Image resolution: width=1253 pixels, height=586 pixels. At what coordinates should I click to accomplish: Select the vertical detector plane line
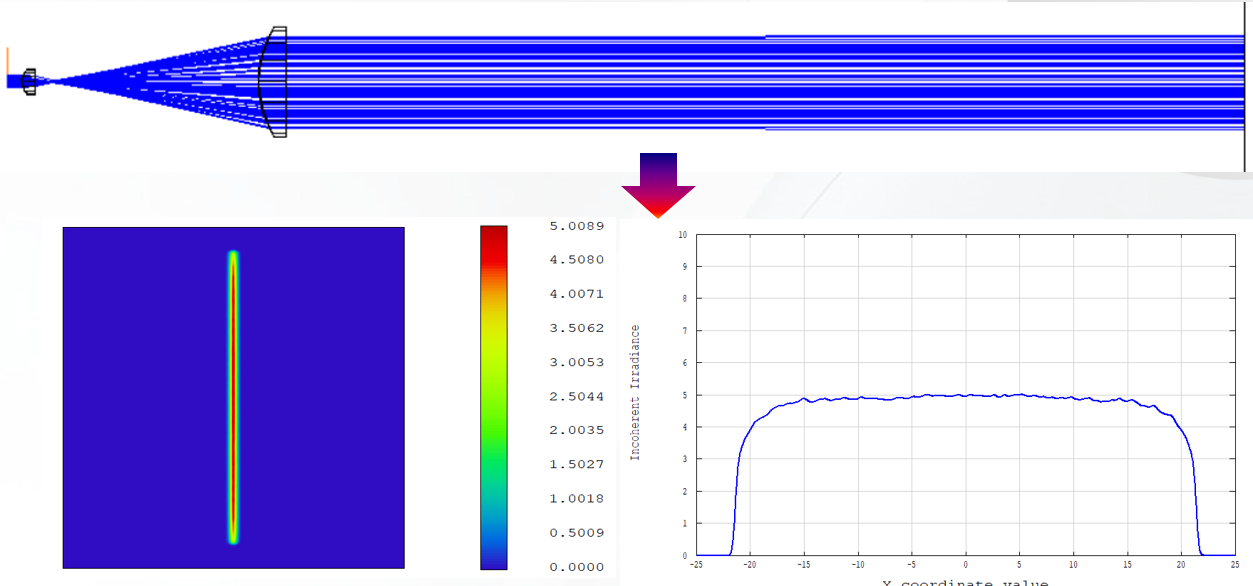1244,85
